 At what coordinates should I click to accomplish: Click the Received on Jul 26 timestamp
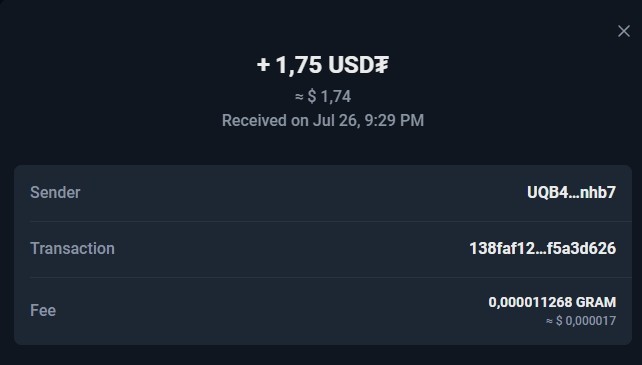point(323,120)
